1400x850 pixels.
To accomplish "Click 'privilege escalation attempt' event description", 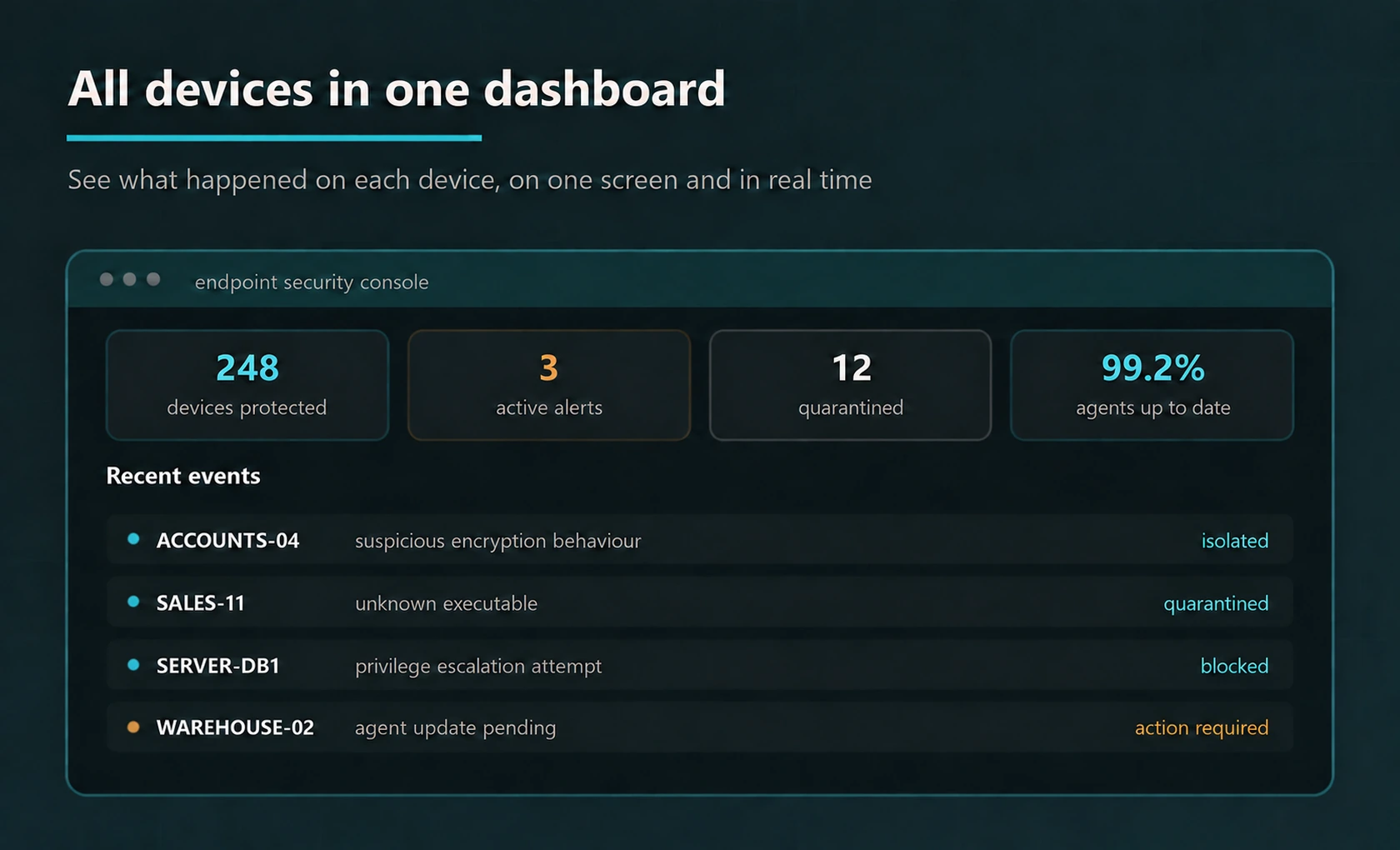I will click(478, 666).
